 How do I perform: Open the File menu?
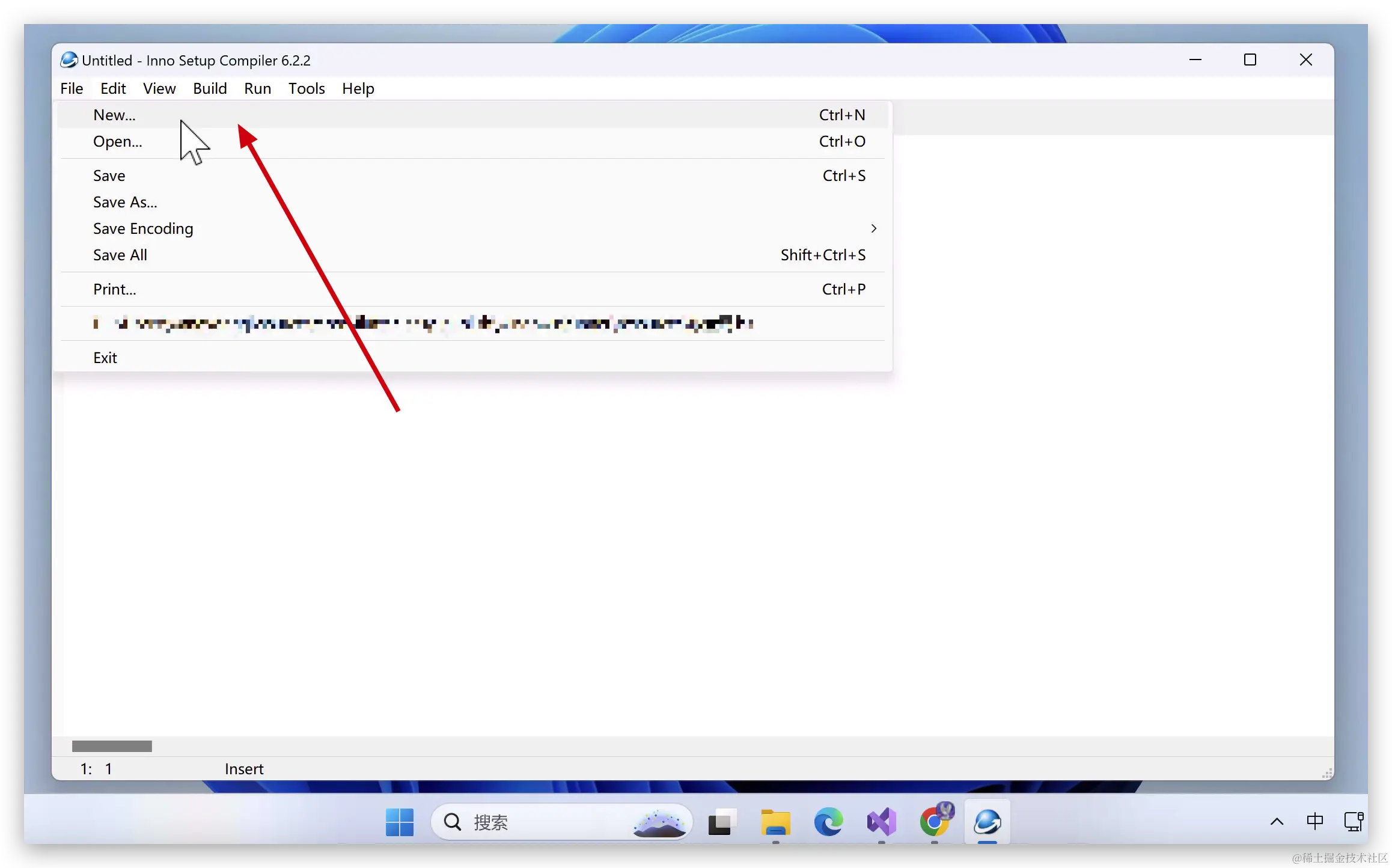pos(72,88)
